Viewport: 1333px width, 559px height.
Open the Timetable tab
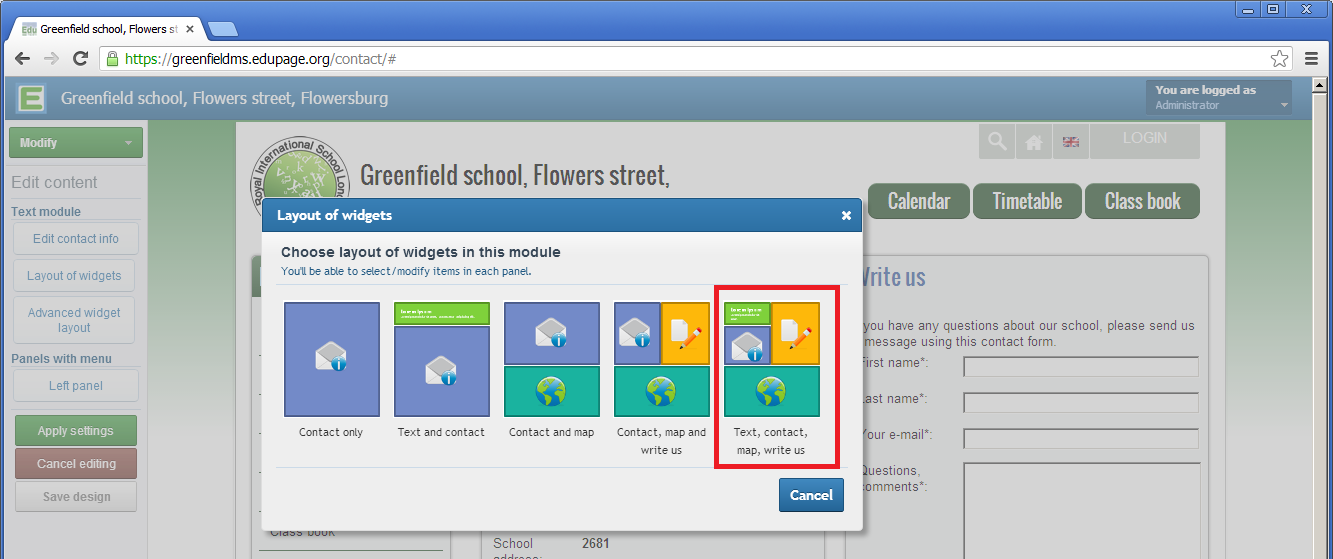tap(1027, 201)
